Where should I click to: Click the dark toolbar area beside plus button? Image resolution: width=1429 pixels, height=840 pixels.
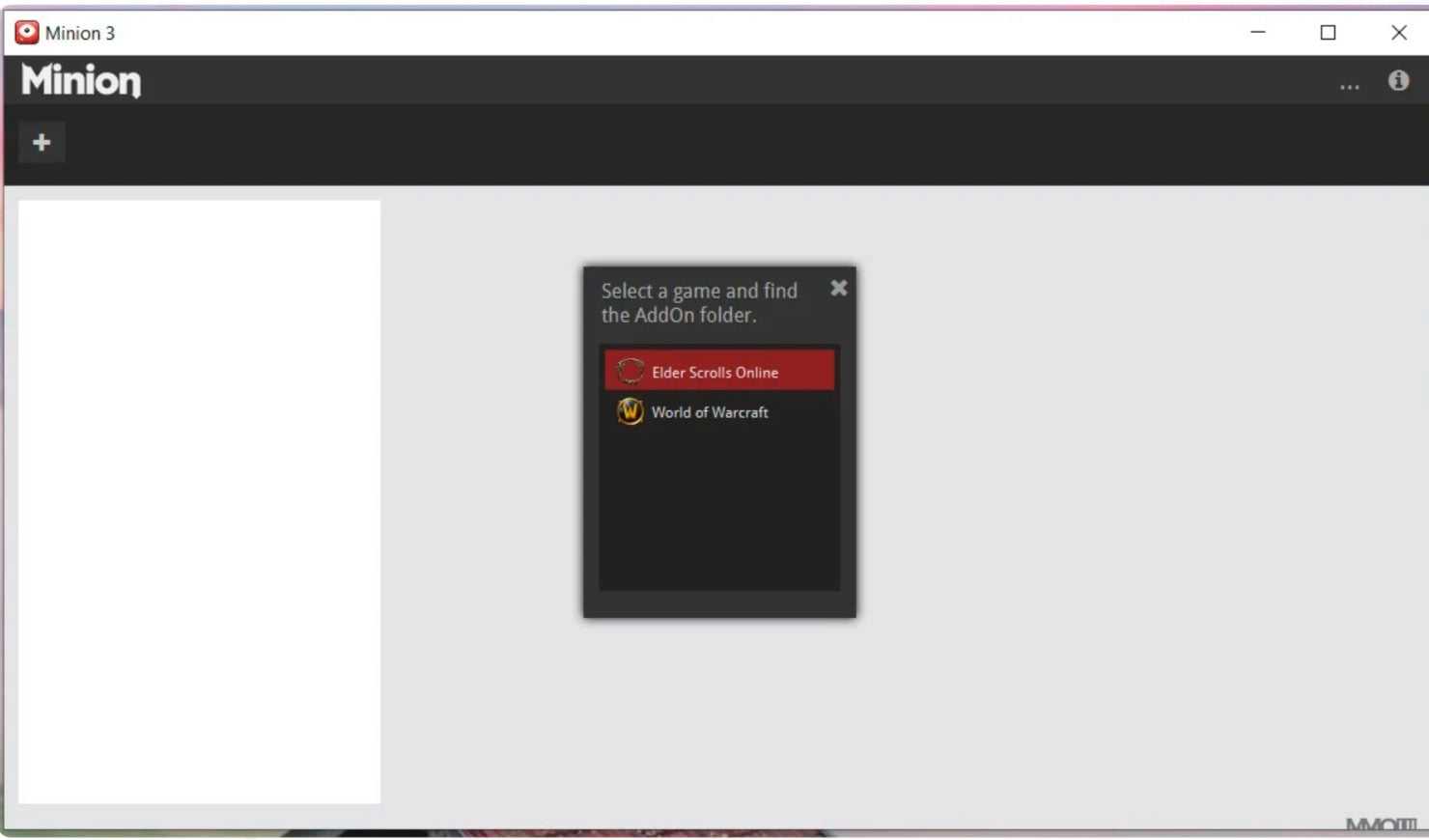tap(676, 145)
